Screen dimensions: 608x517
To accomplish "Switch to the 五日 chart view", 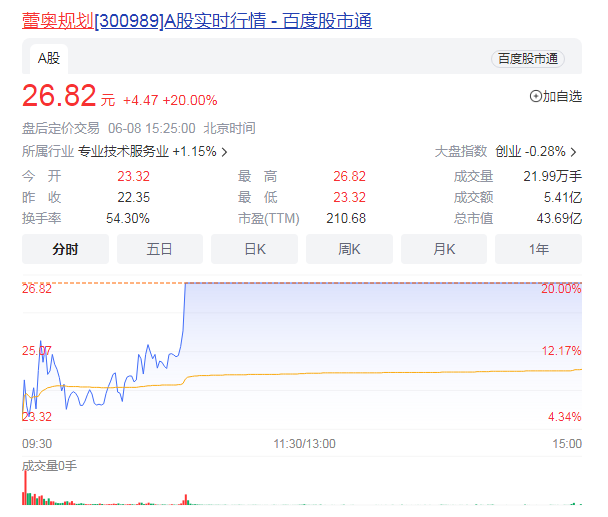I will [x=160, y=248].
